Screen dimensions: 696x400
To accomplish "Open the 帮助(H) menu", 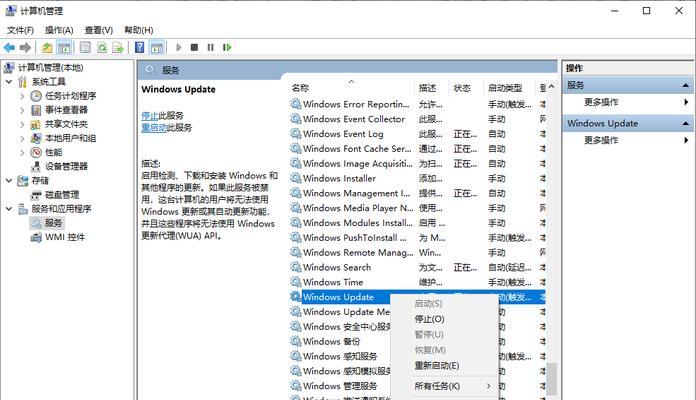I will [x=139, y=30].
